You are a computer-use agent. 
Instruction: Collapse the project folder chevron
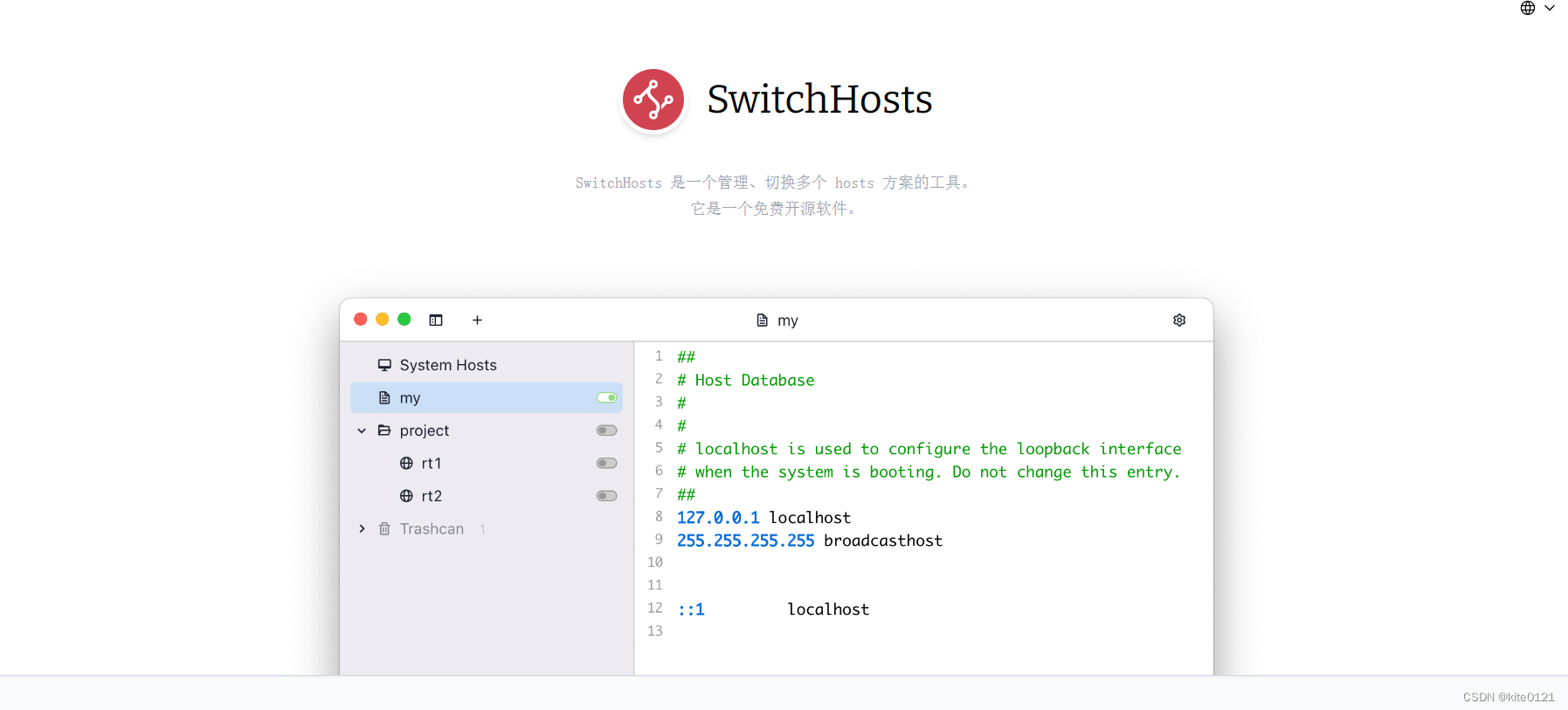[362, 431]
